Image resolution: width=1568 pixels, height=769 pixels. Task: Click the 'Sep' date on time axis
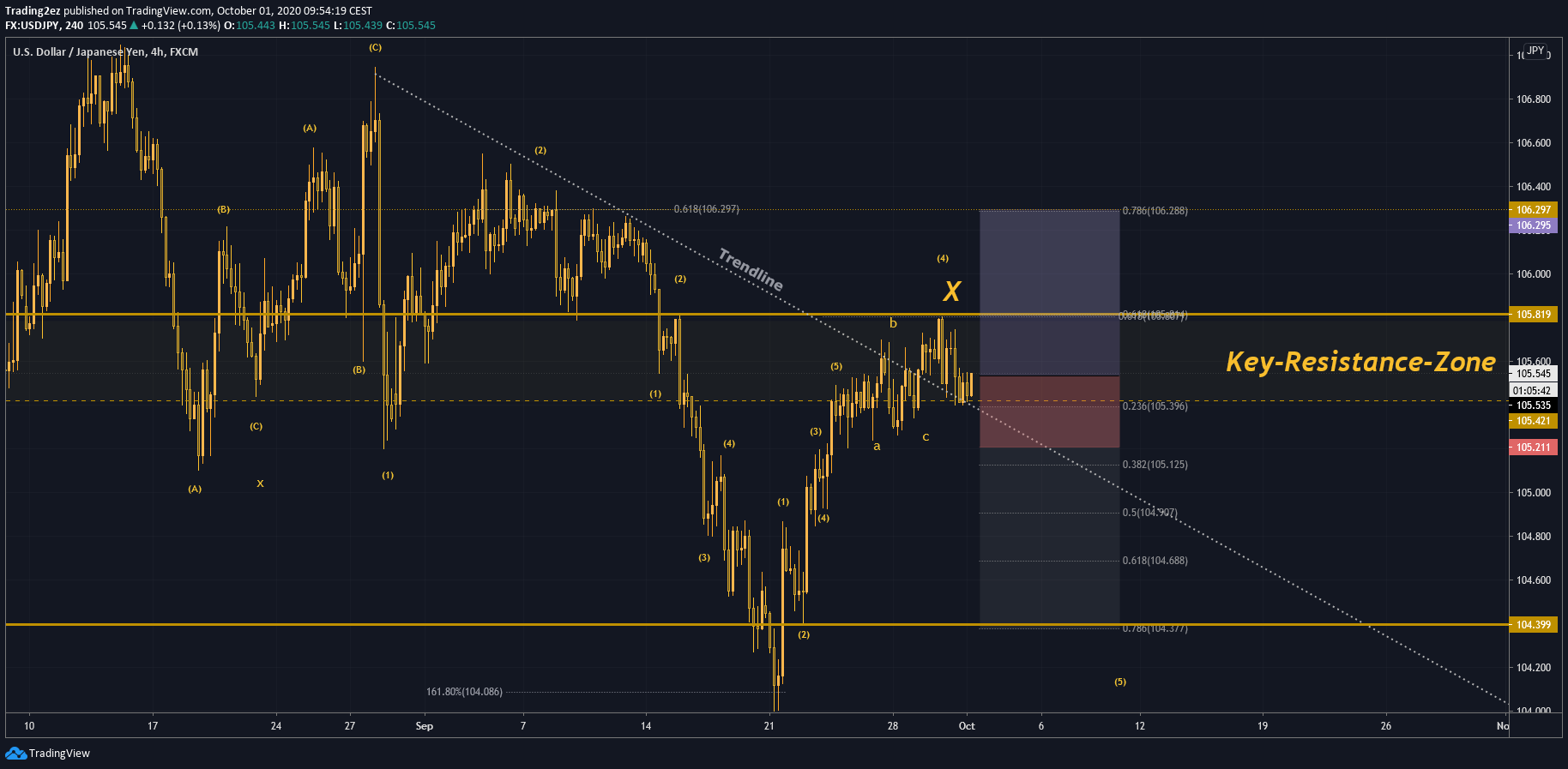coord(424,726)
